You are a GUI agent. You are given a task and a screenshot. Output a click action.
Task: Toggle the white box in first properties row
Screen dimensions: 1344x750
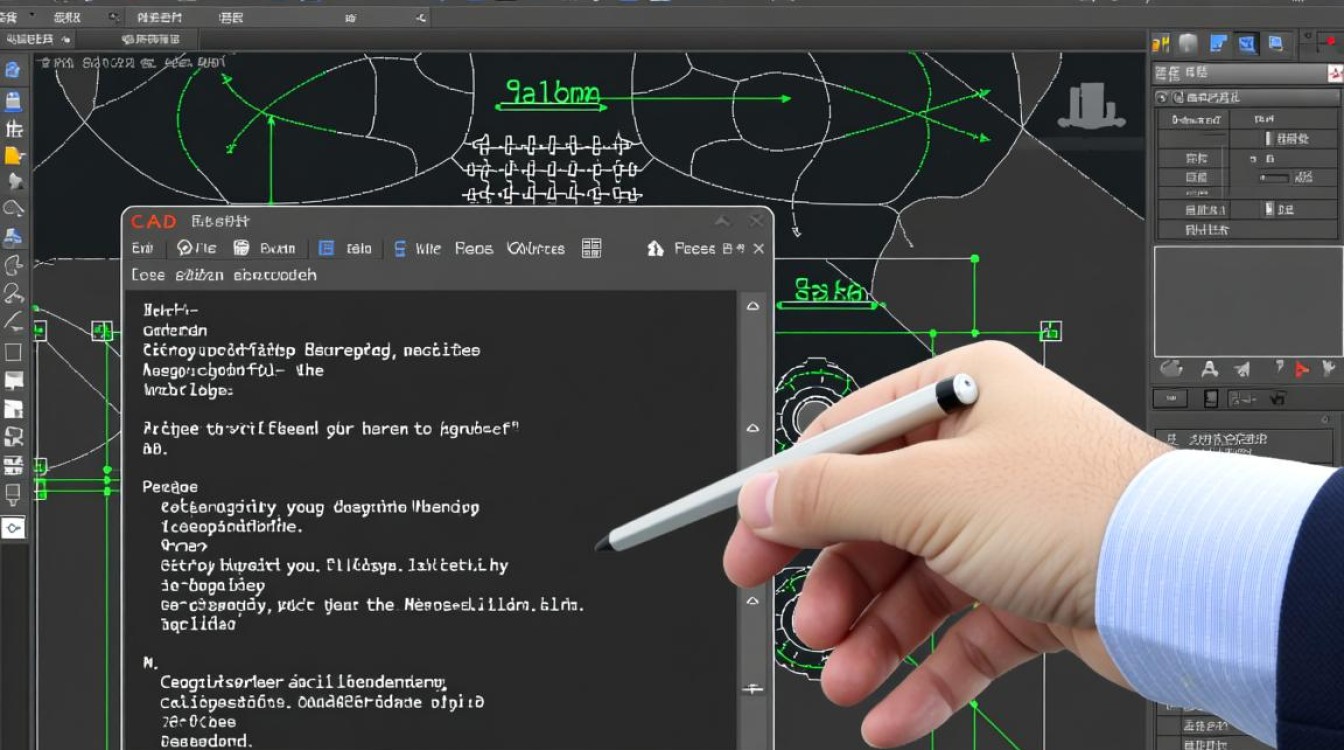click(1268, 138)
